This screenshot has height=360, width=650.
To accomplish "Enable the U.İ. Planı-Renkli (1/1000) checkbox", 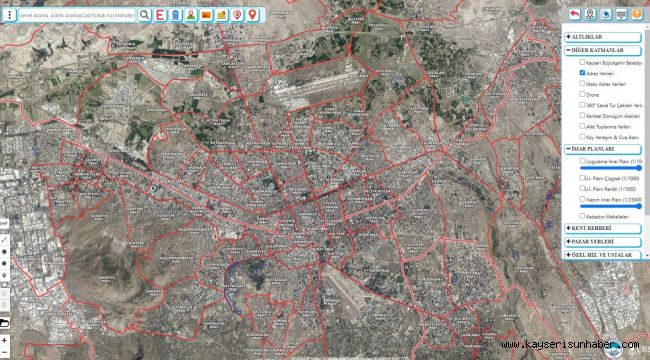I will [582, 188].
